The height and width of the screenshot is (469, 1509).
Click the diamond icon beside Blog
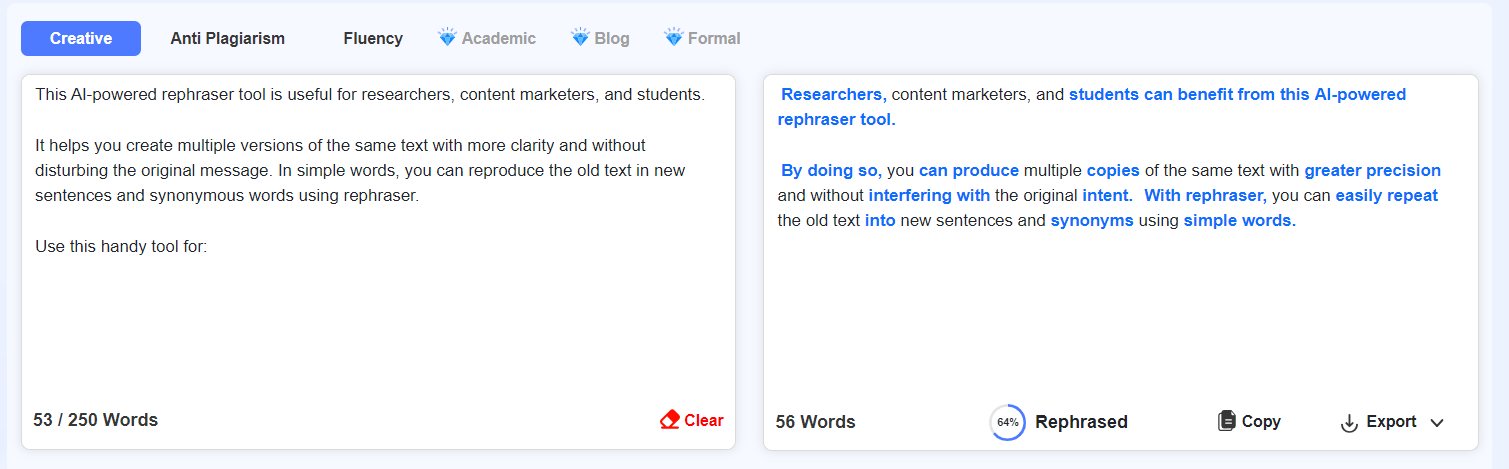[x=580, y=38]
